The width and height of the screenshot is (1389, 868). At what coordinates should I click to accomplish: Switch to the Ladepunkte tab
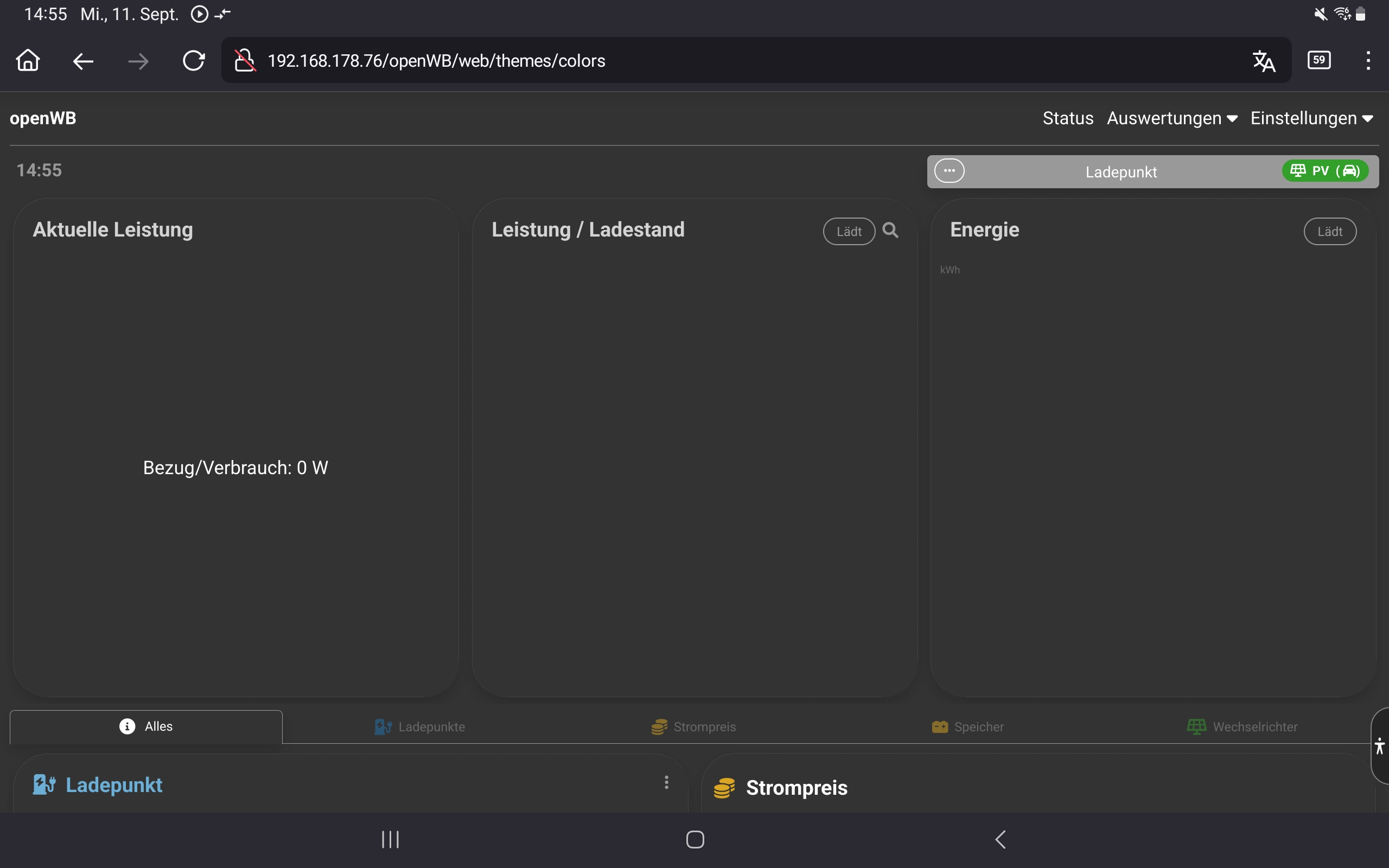(419, 727)
